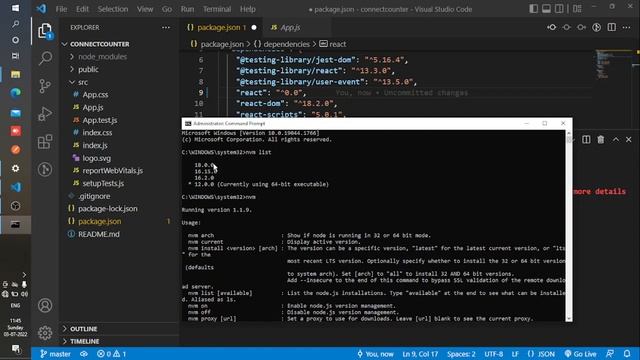Close the bottom panel
This screenshot has height=360, width=640.
pos(629,140)
